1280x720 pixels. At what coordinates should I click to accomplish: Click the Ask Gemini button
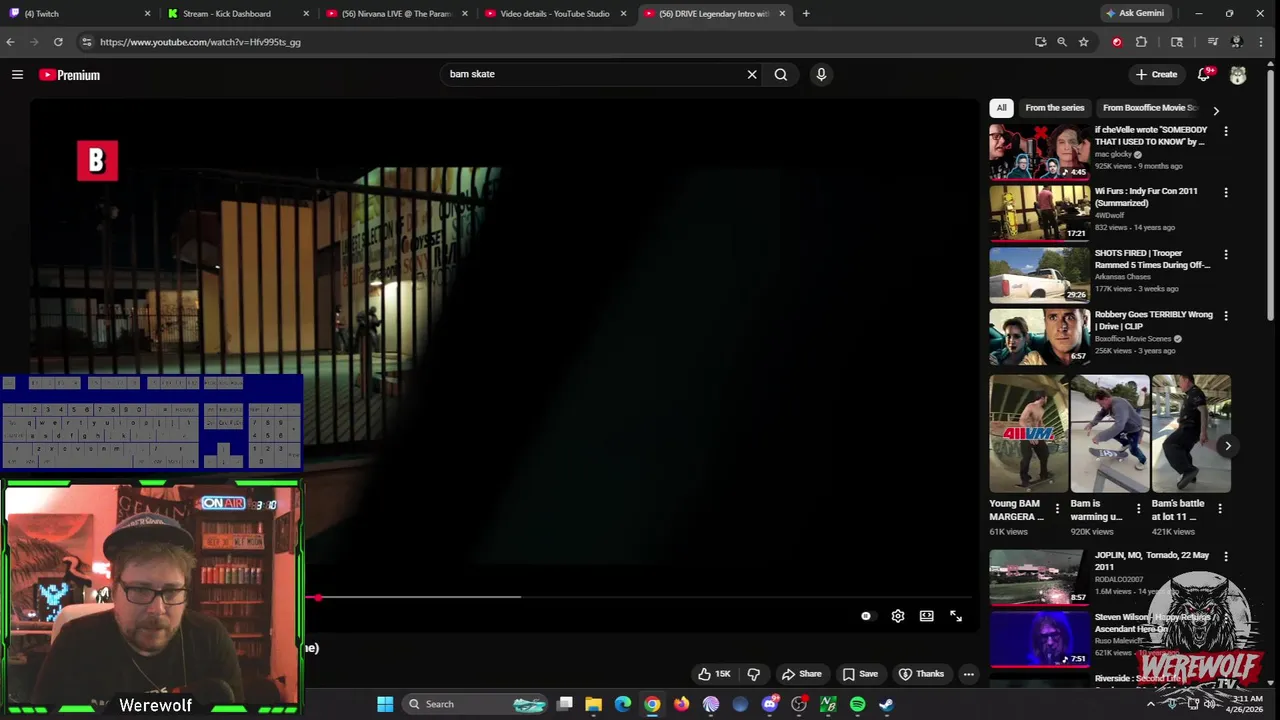pyautogui.click(x=1134, y=14)
